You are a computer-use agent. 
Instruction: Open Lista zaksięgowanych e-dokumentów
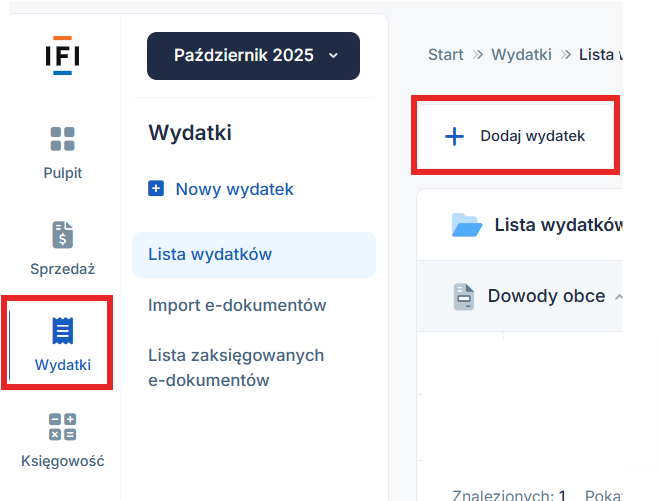236,367
